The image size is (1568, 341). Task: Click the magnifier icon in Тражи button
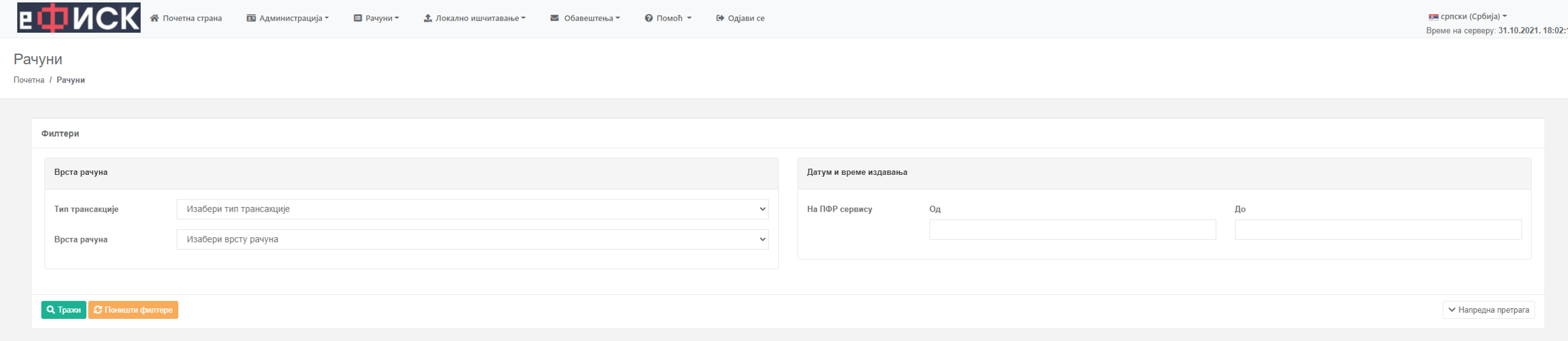[51, 310]
